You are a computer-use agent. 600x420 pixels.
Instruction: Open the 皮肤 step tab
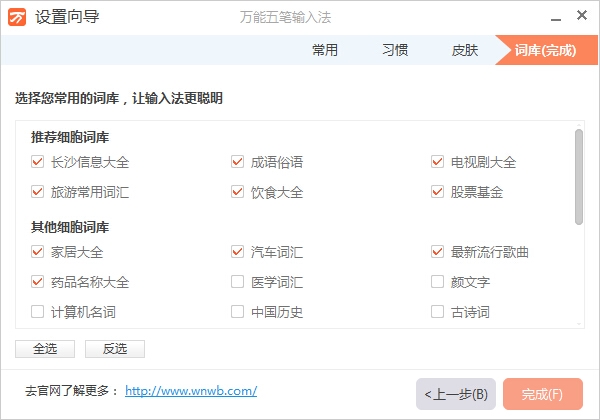tap(465, 50)
